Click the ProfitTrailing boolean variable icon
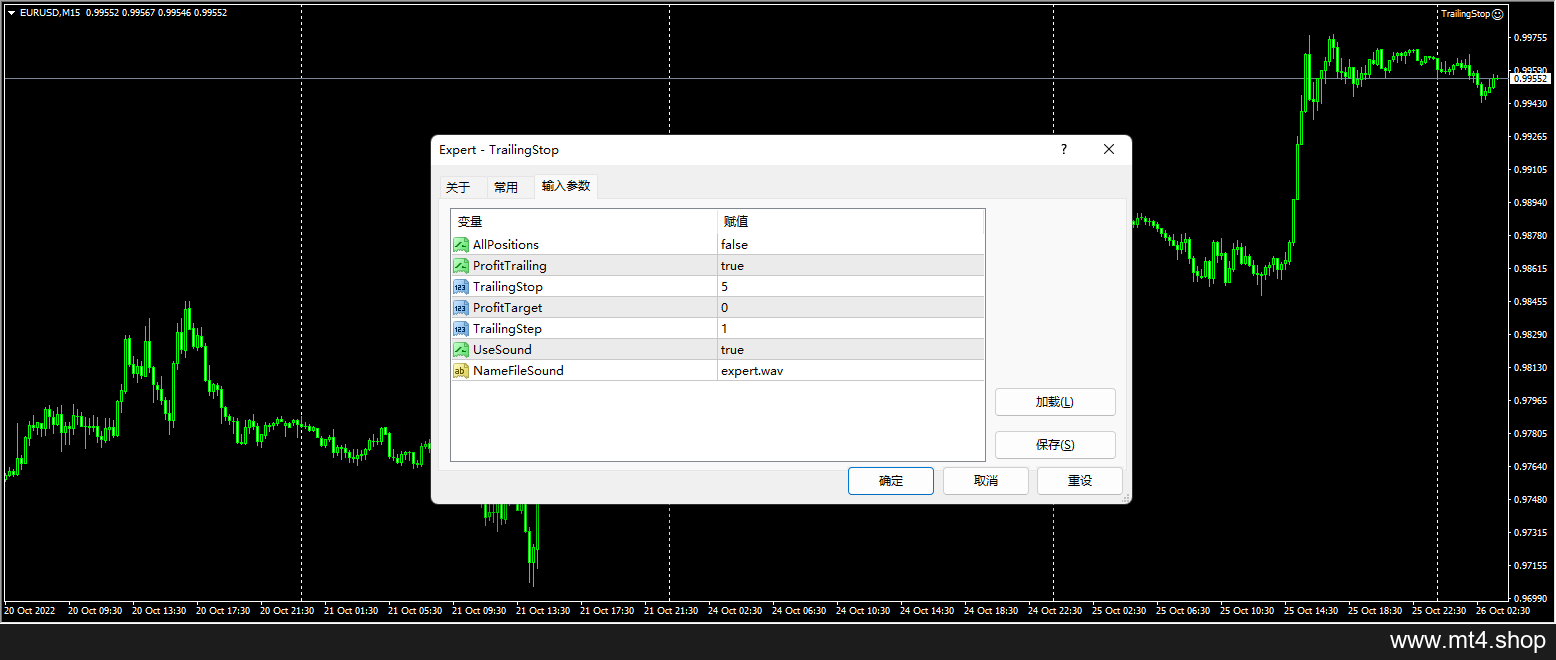Image resolution: width=1556 pixels, height=660 pixels. (x=461, y=265)
